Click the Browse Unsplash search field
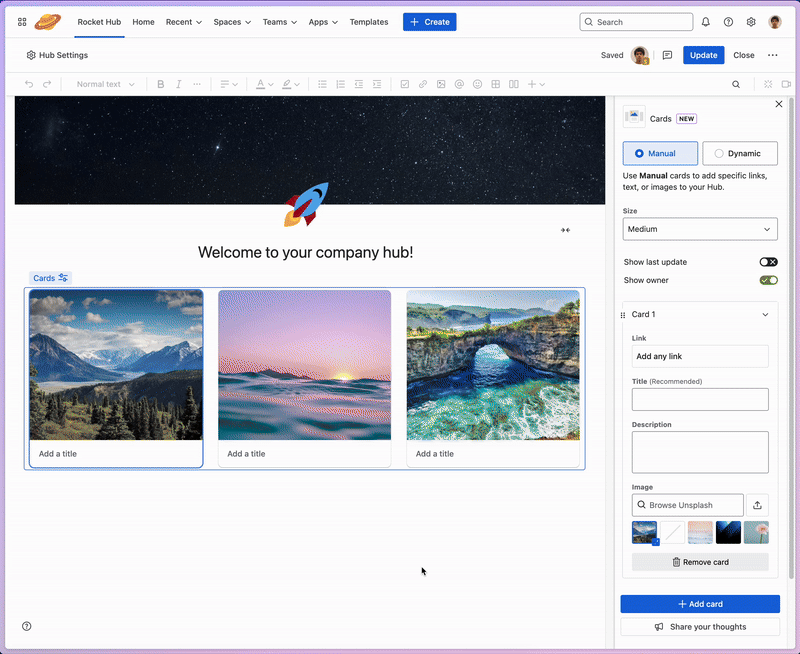This screenshot has width=800, height=654. coord(688,505)
